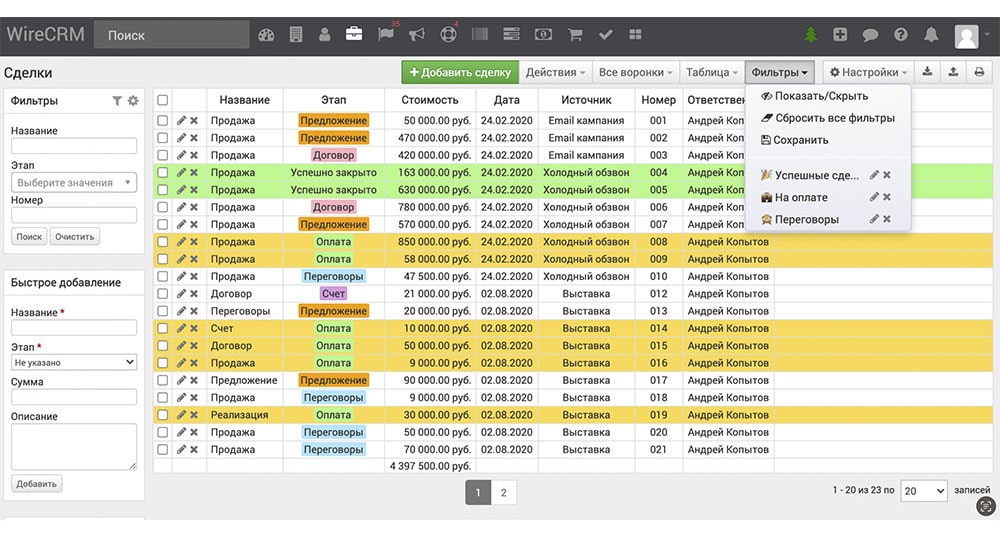Click the print icon in toolbar
Screen dimensions: 1000x545
[979, 72]
